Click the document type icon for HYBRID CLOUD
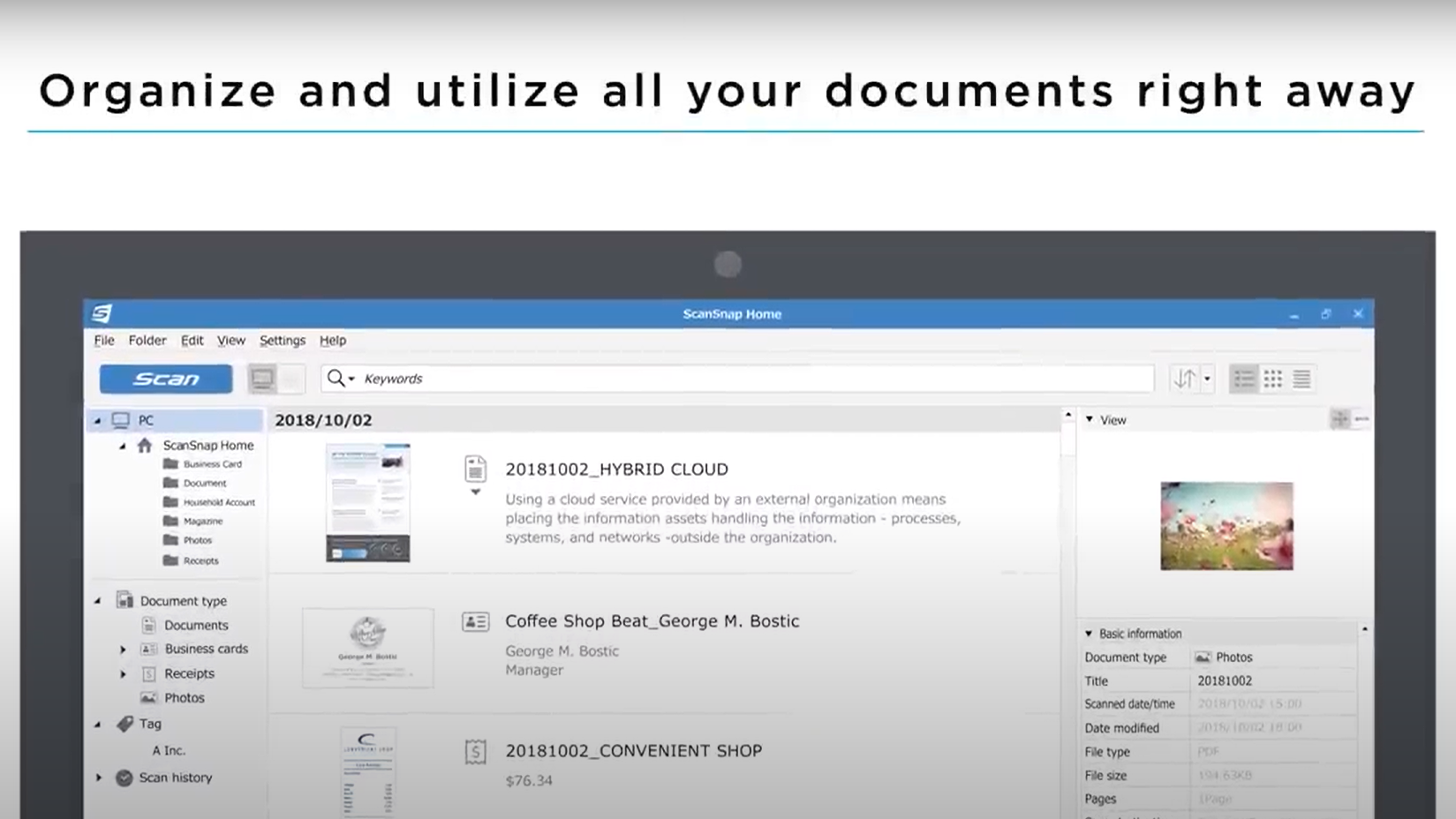Viewport: 1456px width, 819px height. pyautogui.click(x=475, y=469)
